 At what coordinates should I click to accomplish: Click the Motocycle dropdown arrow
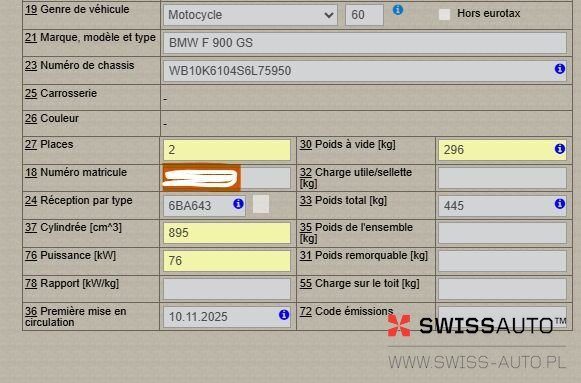pyautogui.click(x=328, y=15)
